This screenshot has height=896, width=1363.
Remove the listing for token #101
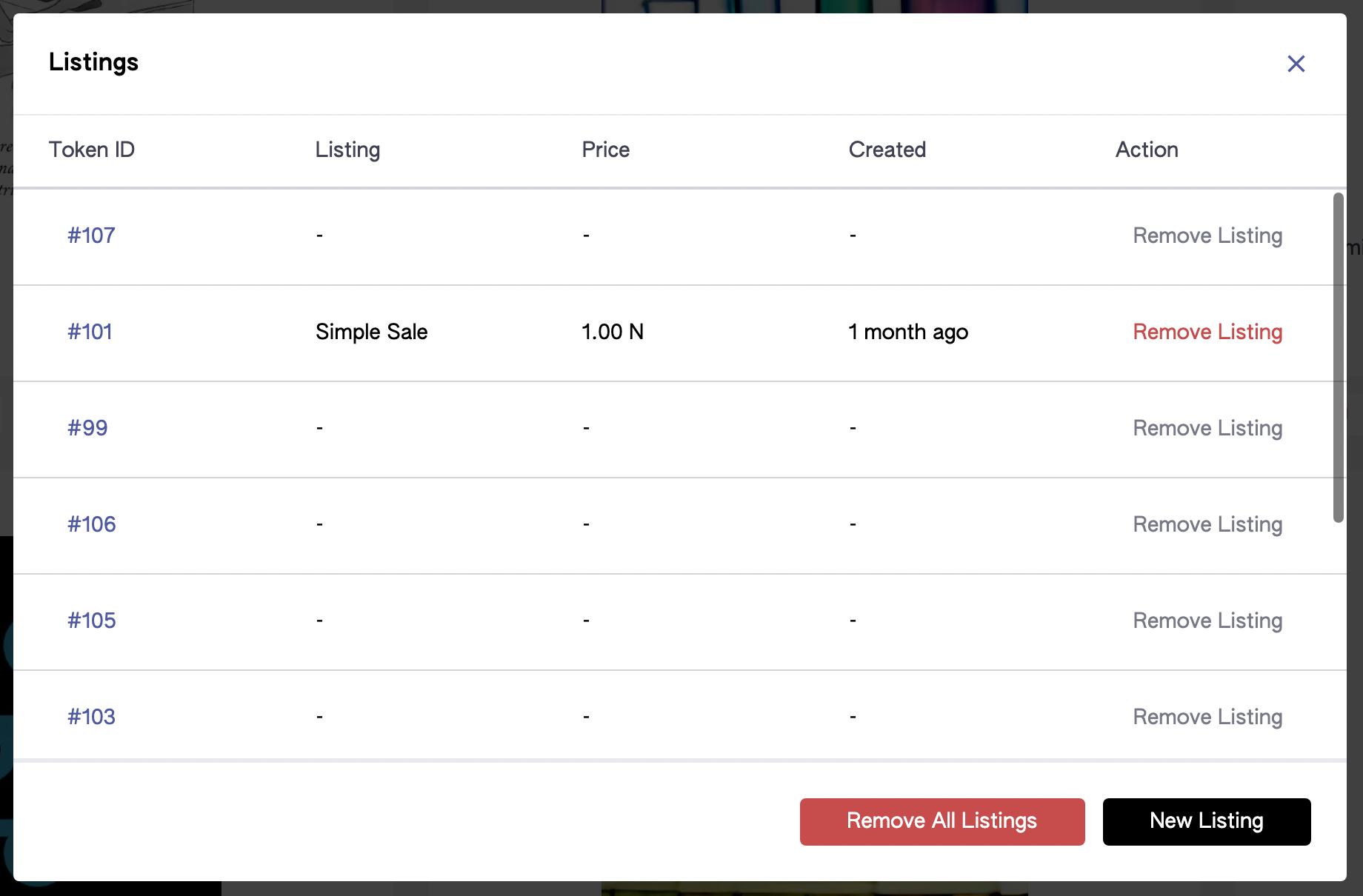(x=1207, y=332)
